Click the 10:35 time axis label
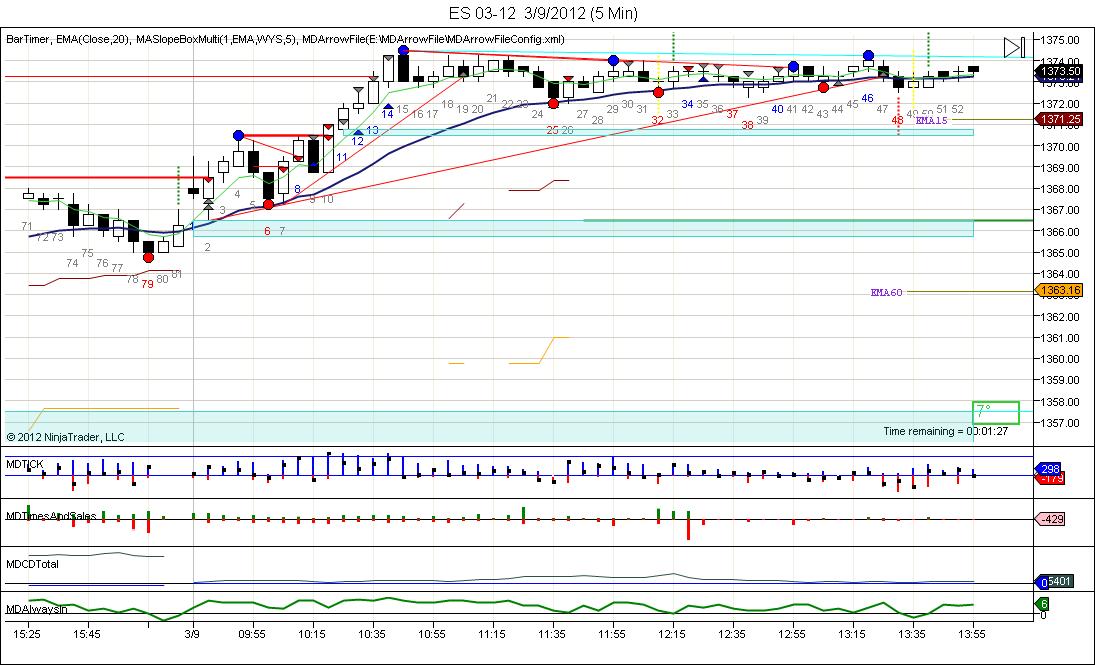The image size is (1095, 665). [372, 634]
